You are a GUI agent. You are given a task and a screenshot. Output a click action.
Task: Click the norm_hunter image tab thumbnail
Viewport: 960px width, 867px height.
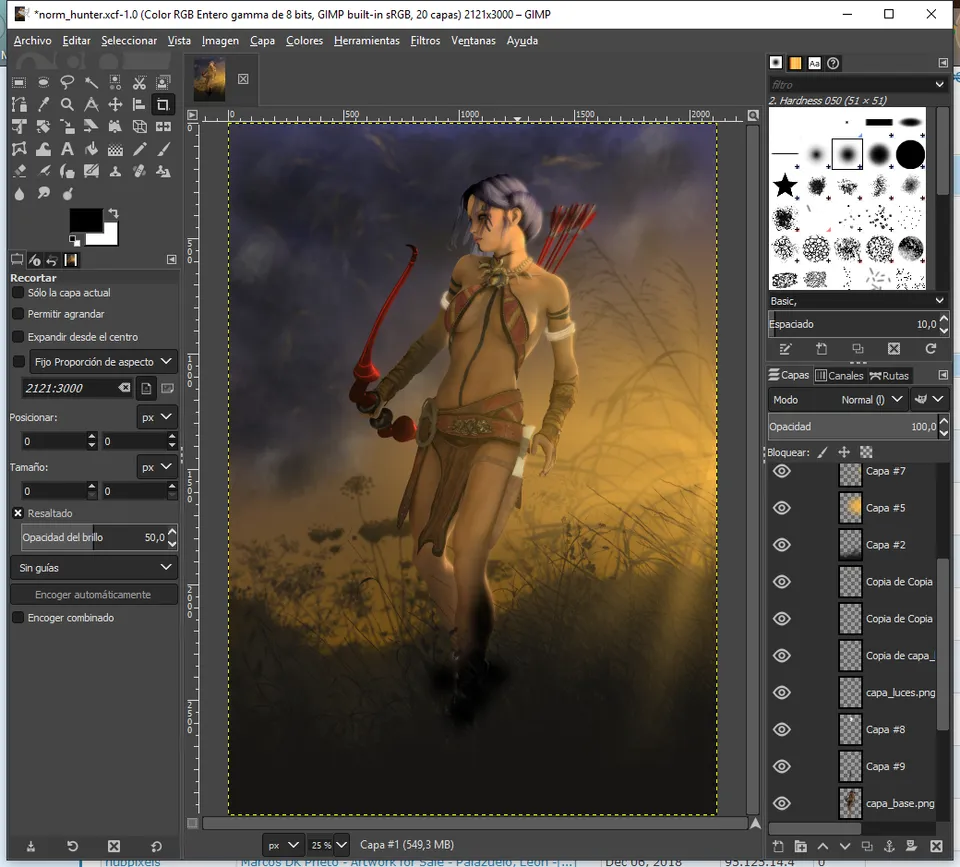click(x=209, y=79)
